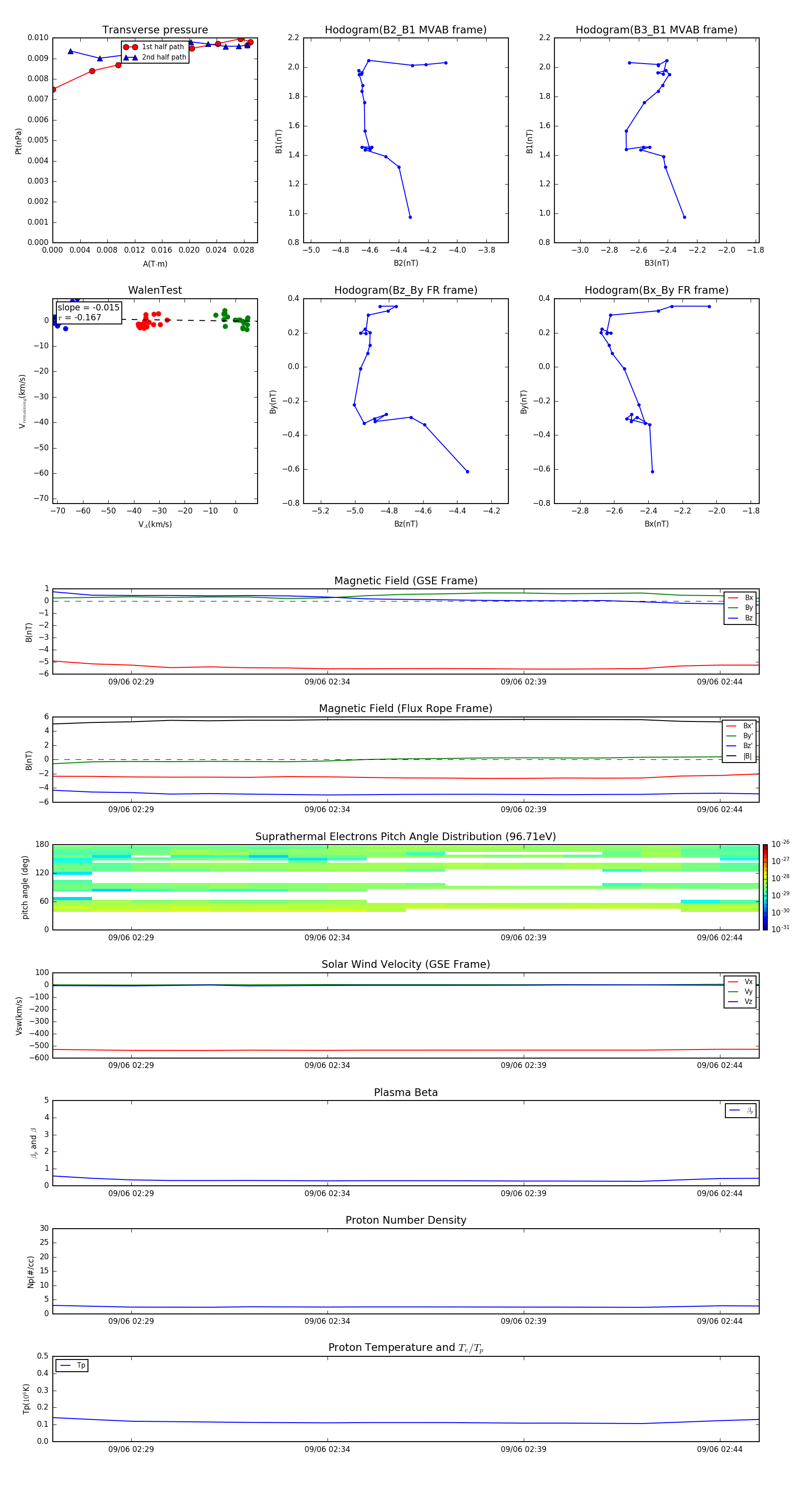Click the Vsw(km/s) axis label
The image size is (812, 1489).
[x=19, y=1016]
